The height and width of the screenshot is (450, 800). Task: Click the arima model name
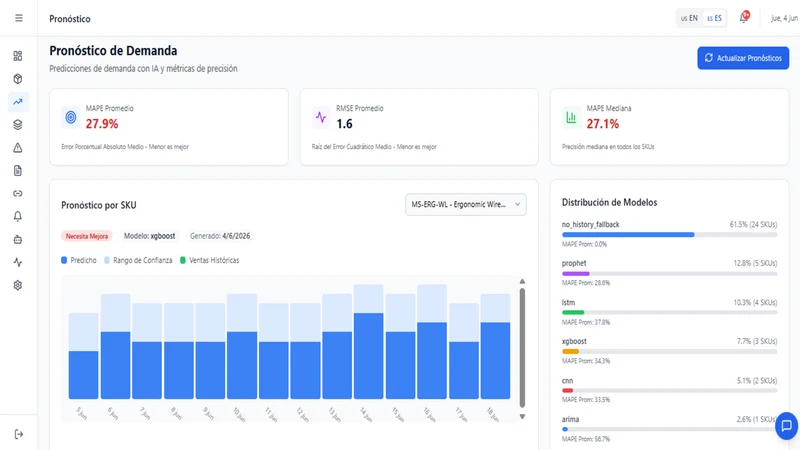point(570,419)
